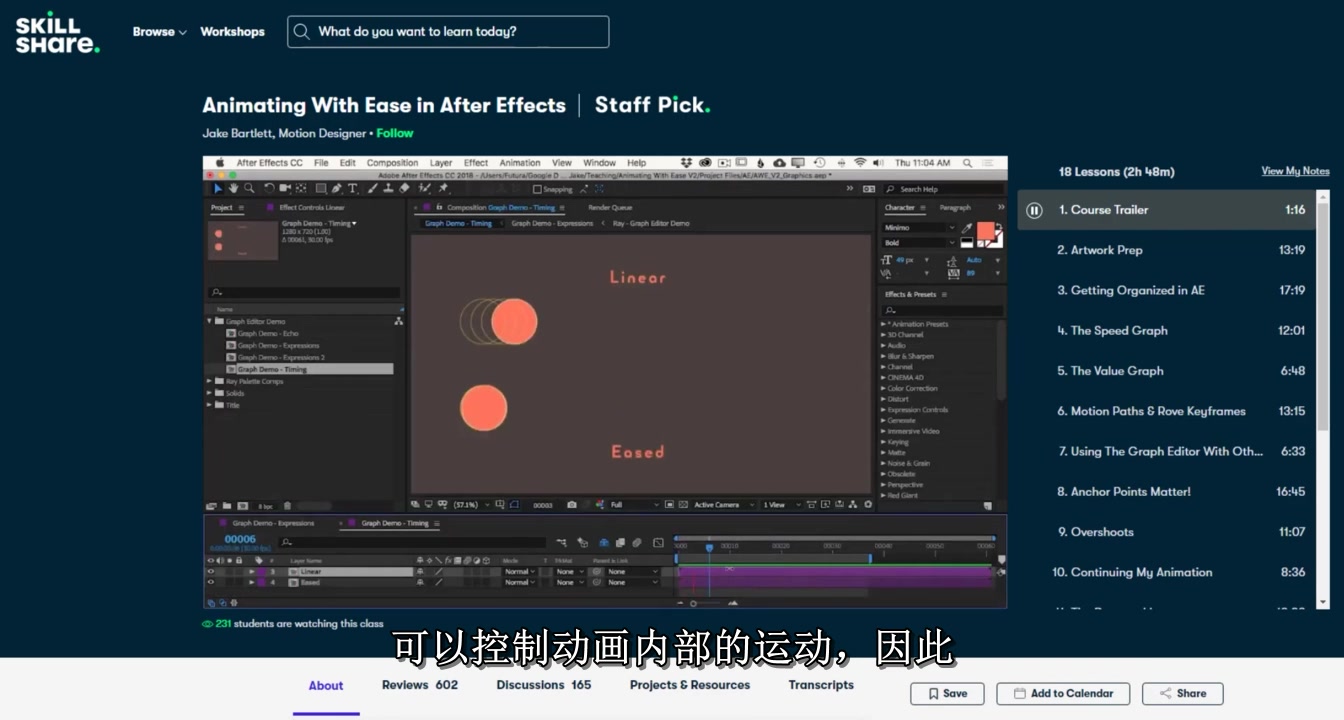Screen dimensions: 1344x720
Task: Open the Minimo font family dropdown
Action: (x=919, y=228)
